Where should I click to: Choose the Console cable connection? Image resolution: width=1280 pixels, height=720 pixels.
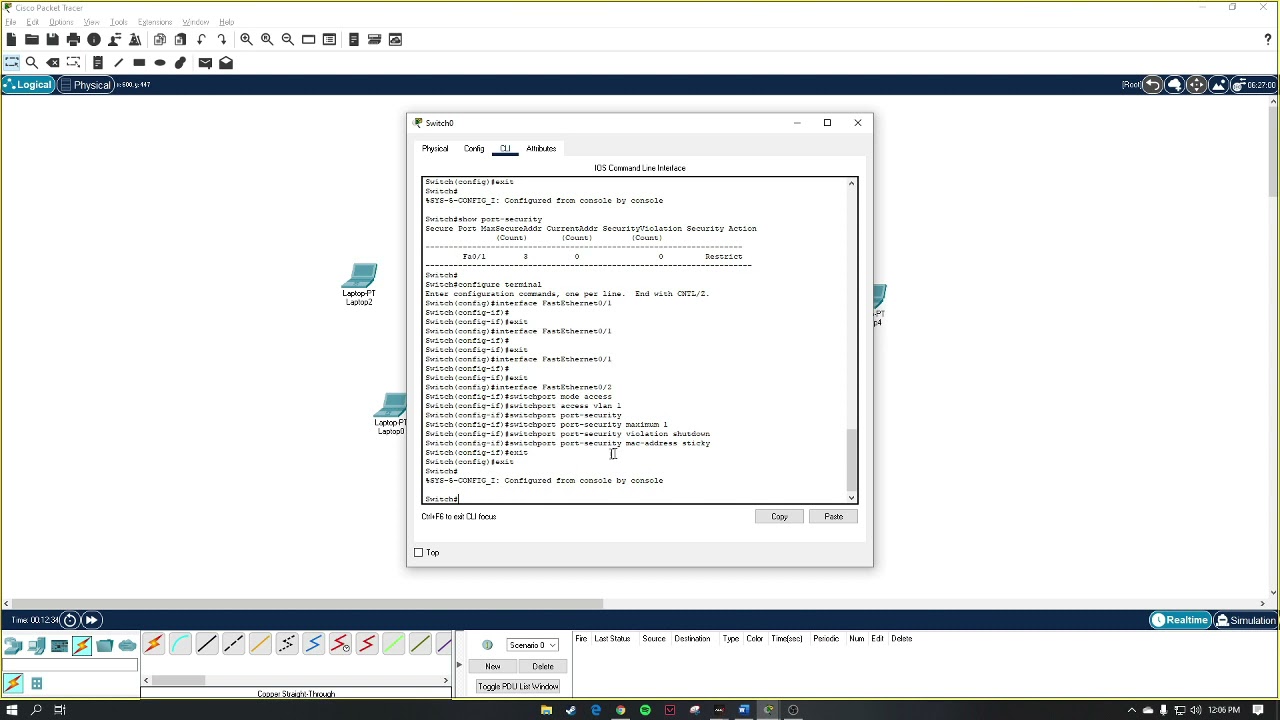(x=180, y=645)
